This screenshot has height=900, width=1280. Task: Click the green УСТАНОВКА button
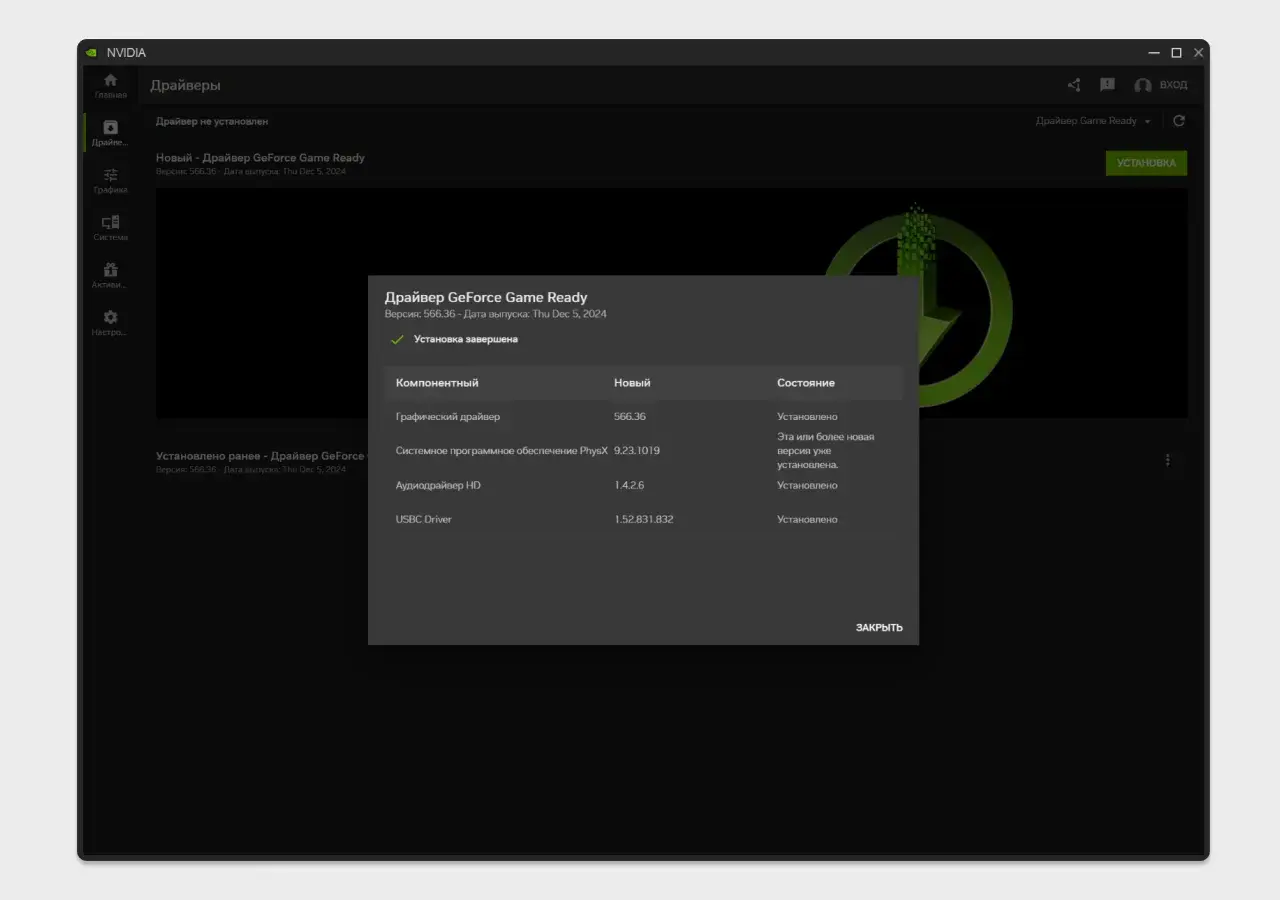1146,163
